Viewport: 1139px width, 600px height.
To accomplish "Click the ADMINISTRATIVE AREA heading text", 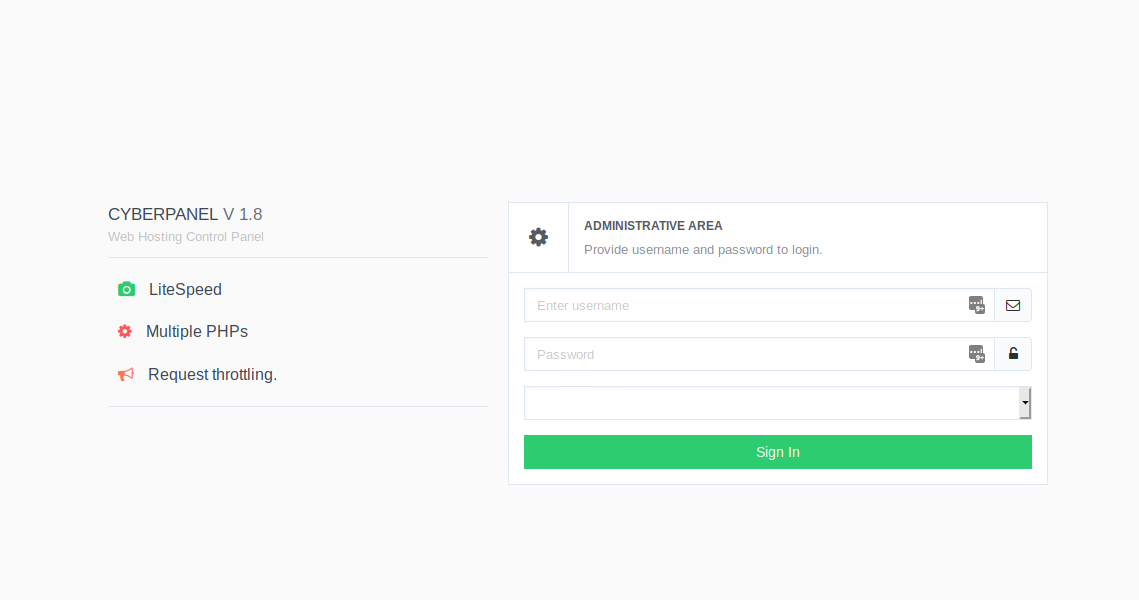I will point(653,225).
